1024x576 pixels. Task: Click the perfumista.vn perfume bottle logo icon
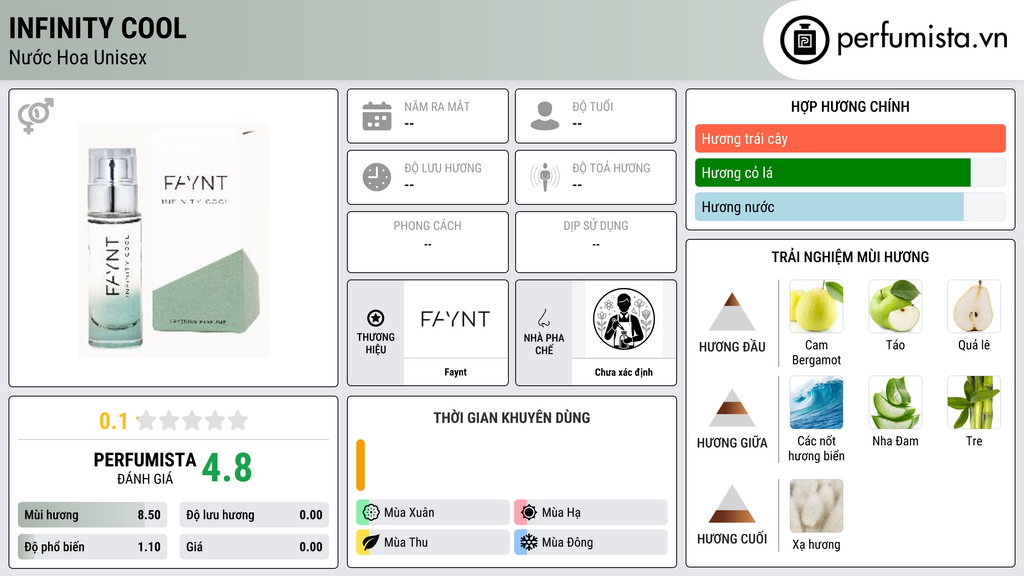805,40
